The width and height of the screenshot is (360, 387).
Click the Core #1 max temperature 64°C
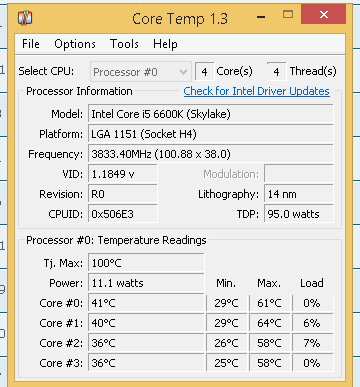(270, 323)
